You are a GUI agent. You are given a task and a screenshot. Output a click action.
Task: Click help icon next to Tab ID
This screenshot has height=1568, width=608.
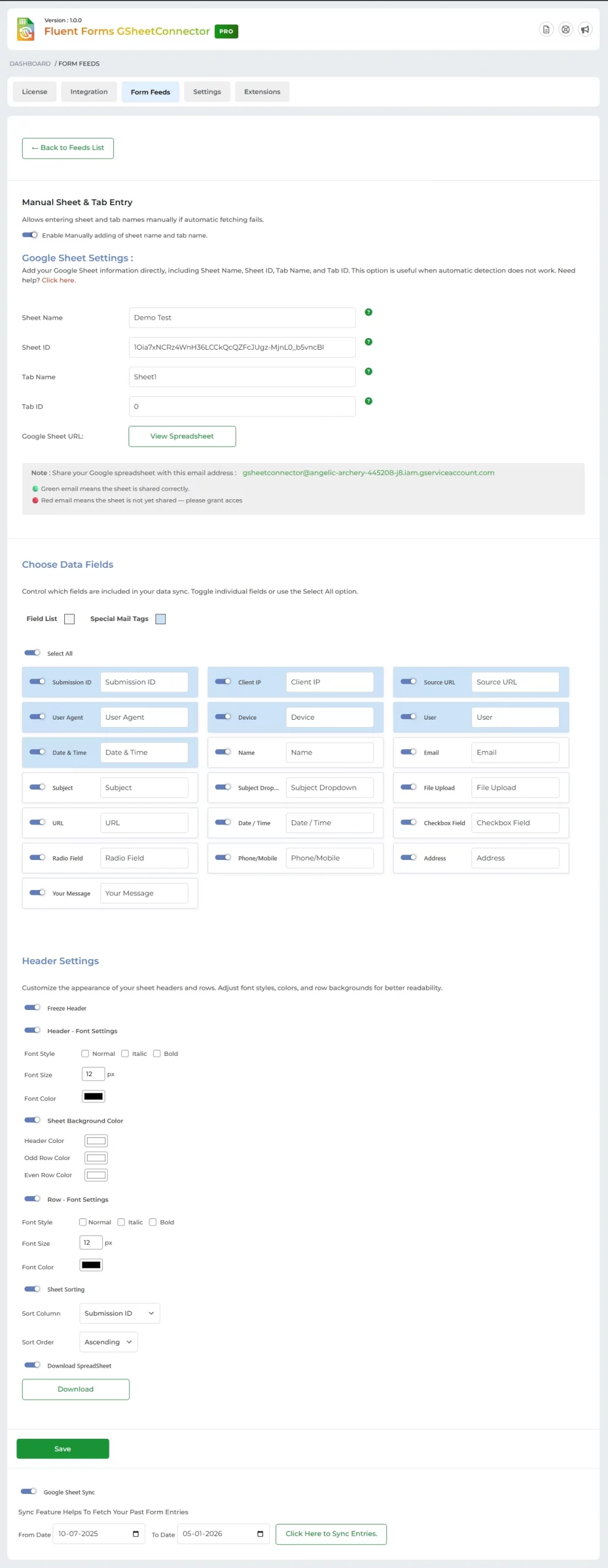tap(369, 401)
